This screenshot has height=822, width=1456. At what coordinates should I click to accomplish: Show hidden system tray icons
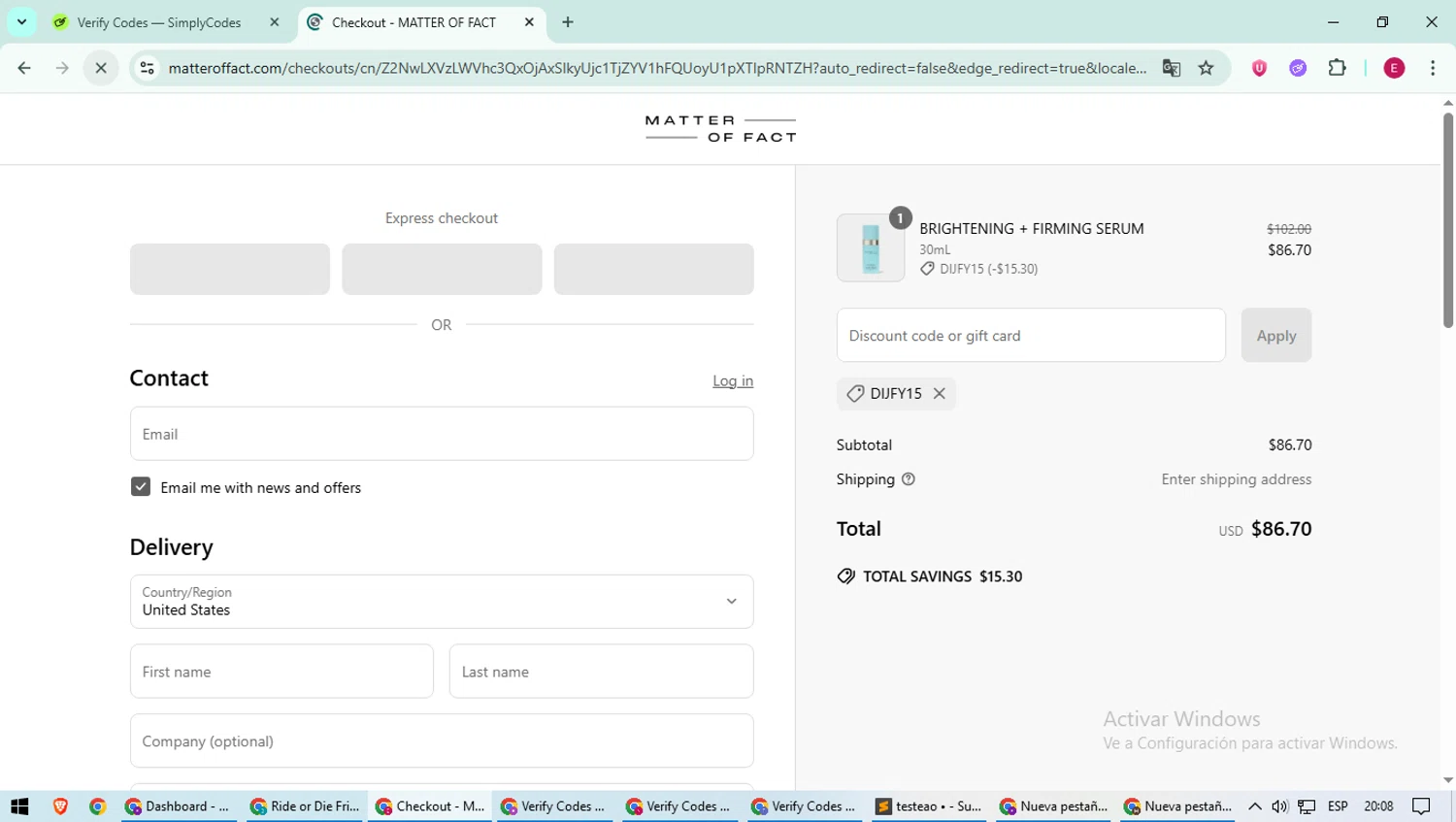1255,806
